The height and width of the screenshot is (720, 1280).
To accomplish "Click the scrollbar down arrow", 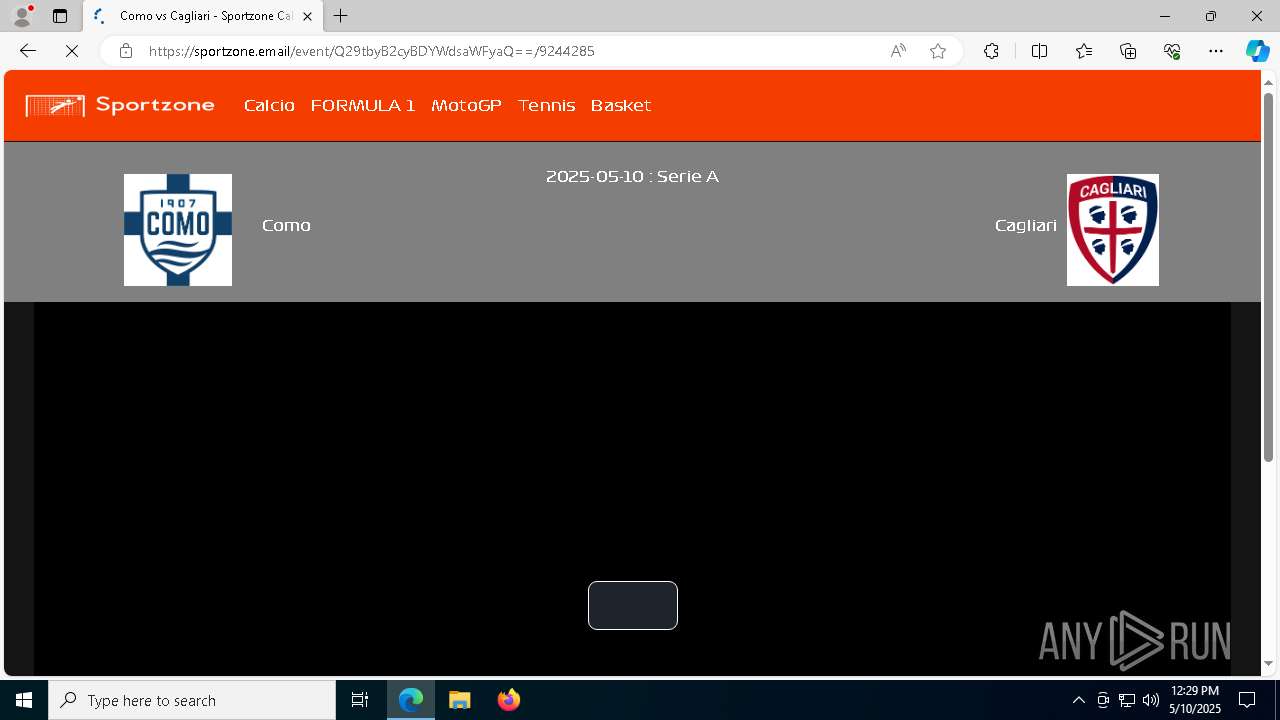I will (x=1269, y=664).
